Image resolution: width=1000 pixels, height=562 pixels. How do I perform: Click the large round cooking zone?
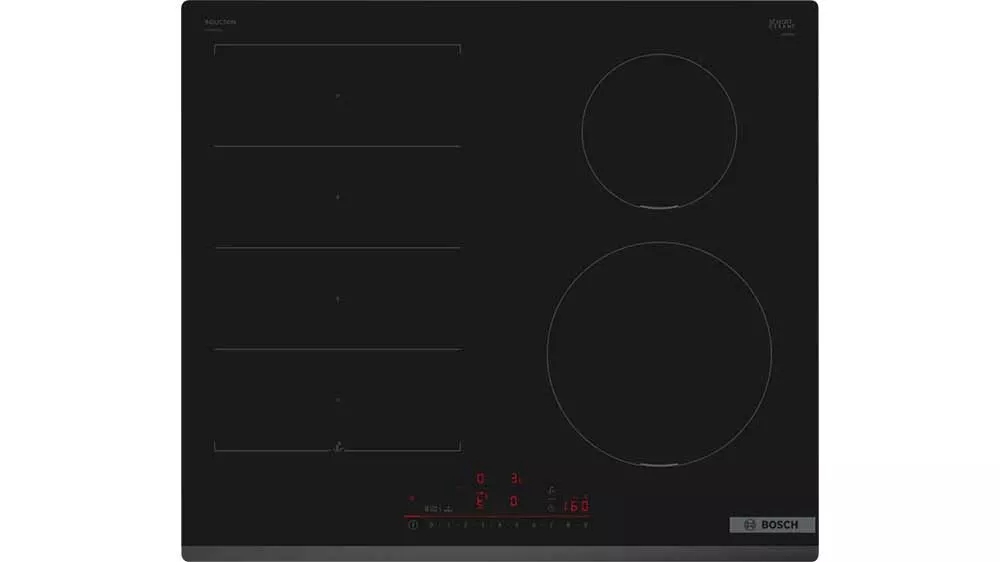659,354
